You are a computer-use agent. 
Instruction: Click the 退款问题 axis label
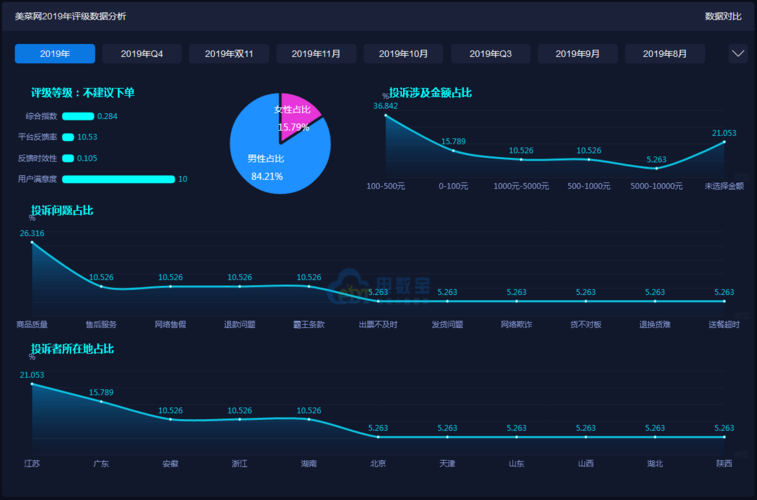pyautogui.click(x=239, y=325)
